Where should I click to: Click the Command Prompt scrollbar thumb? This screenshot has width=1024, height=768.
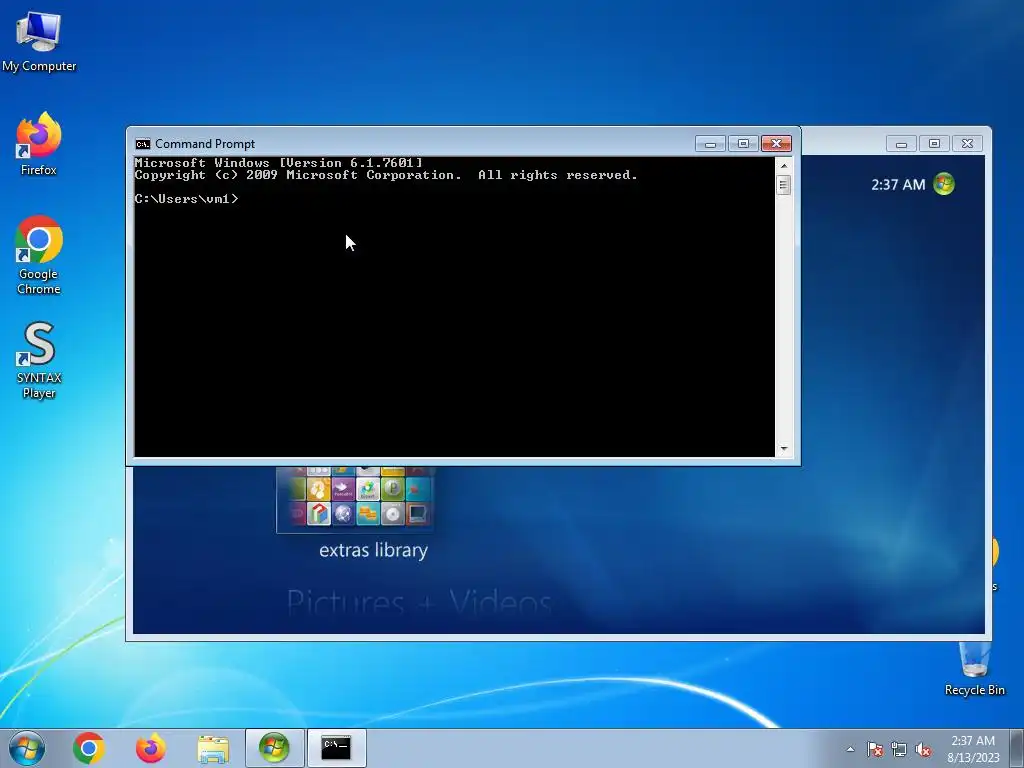pyautogui.click(x=784, y=185)
